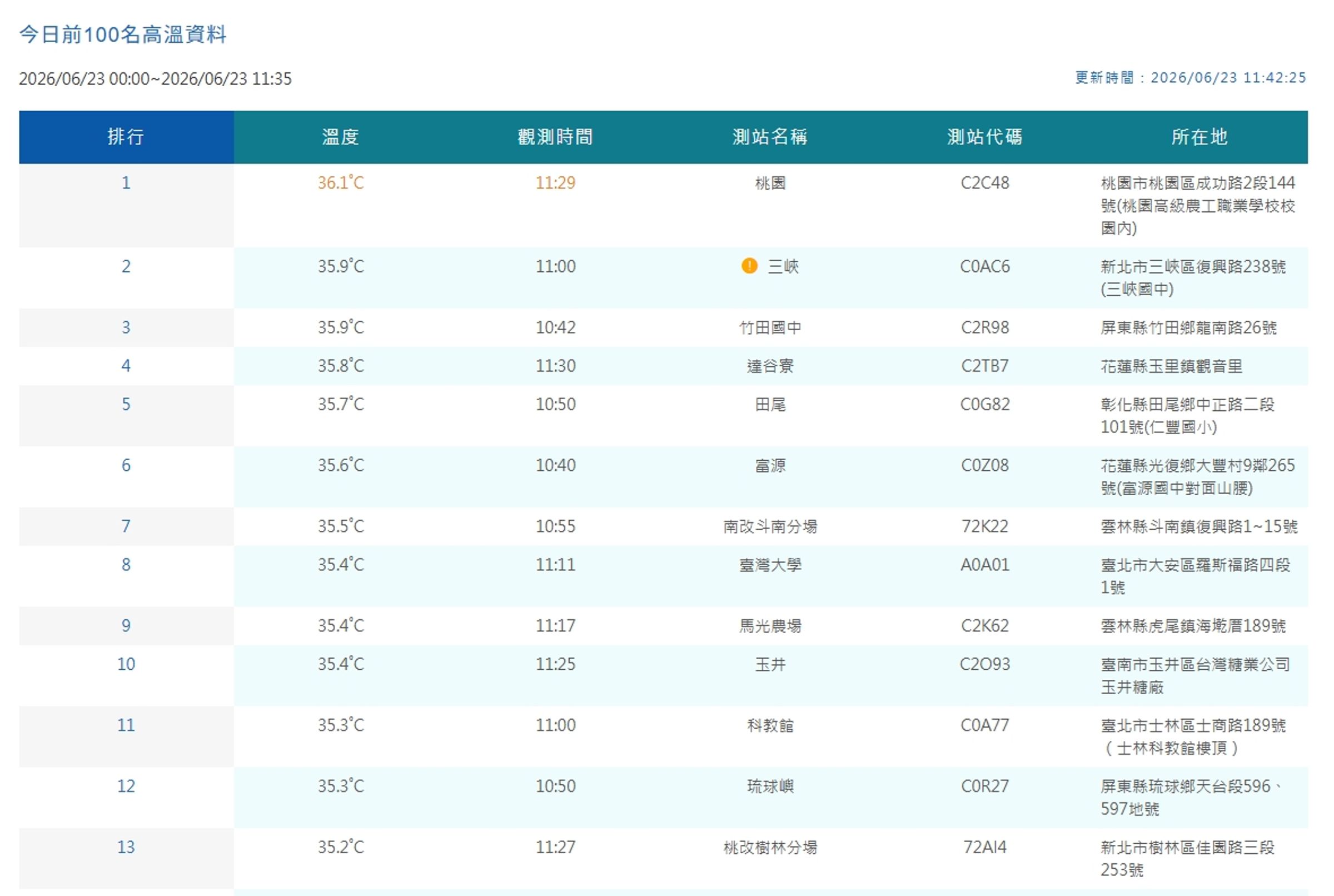The image size is (1334, 896).
Task: Click the 所在地 column header
Action: pos(1199,137)
